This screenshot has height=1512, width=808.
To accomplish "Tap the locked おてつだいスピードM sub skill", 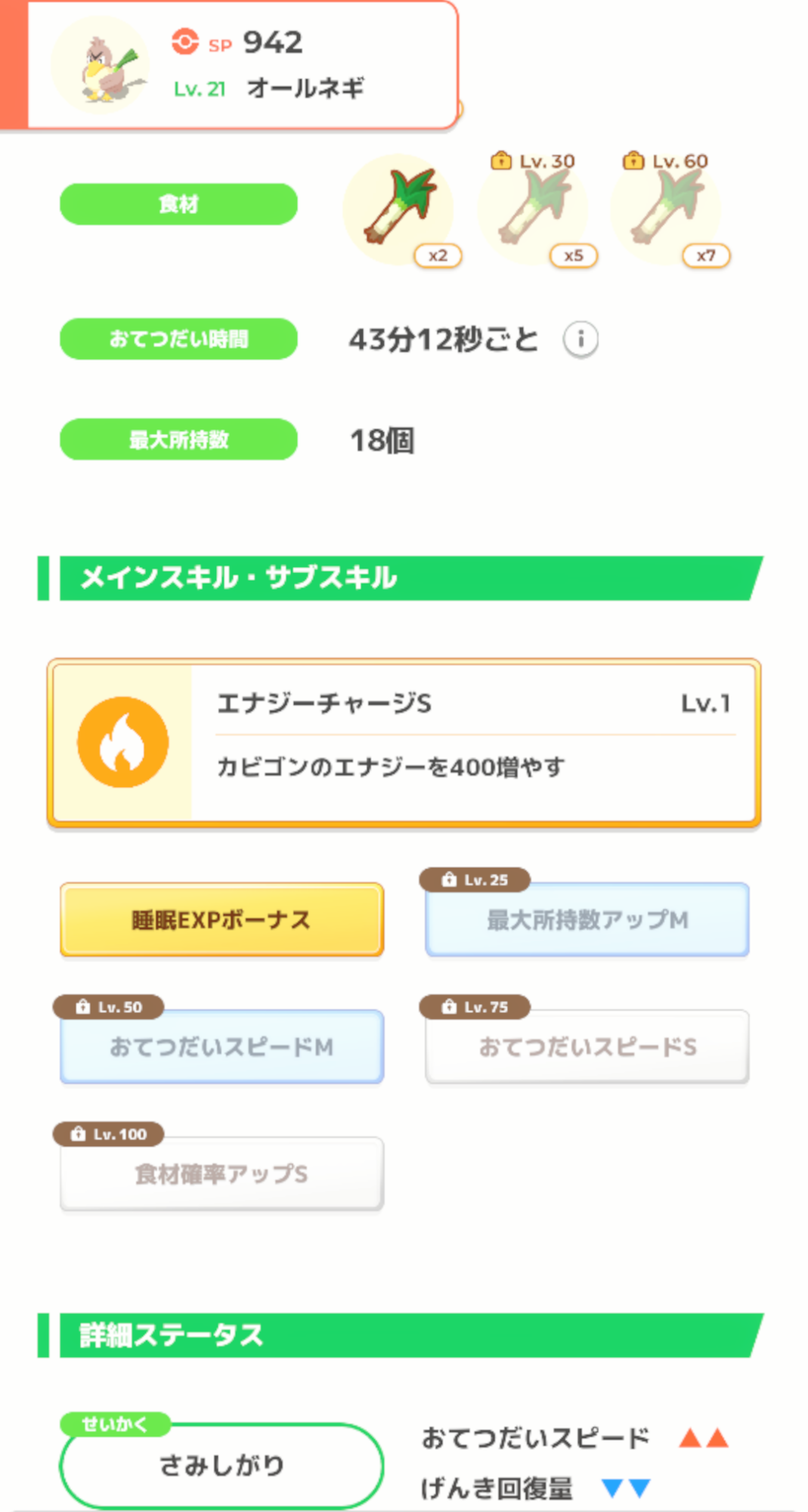I will 221,1046.
